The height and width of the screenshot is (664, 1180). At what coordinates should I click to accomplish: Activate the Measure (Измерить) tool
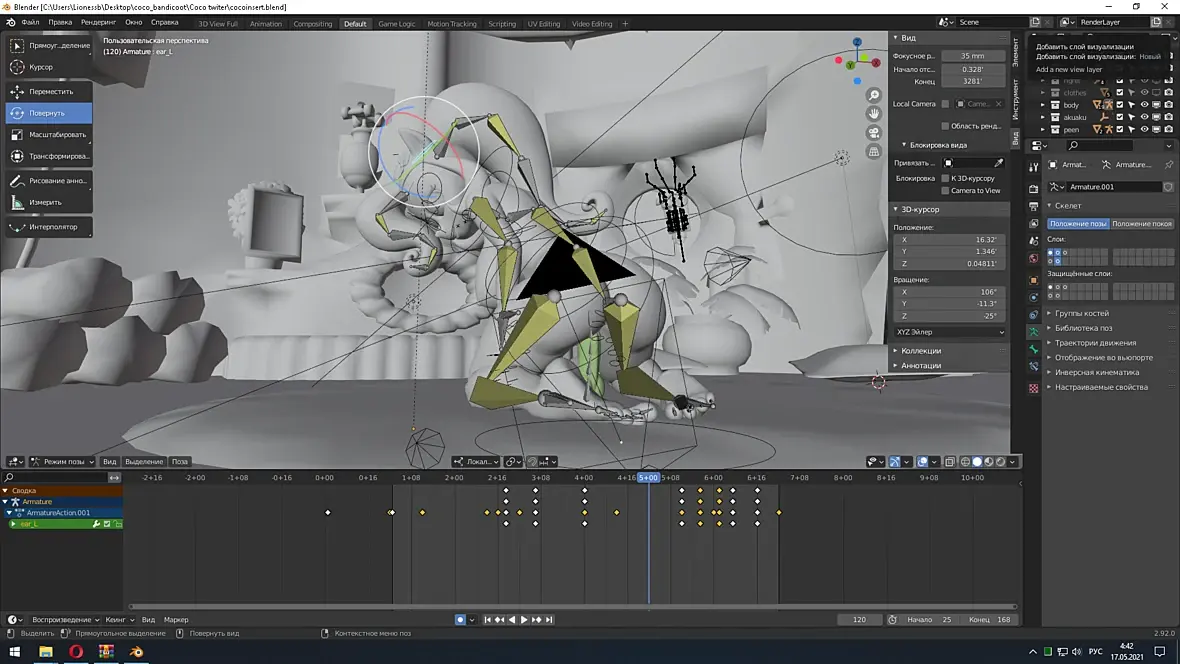(x=44, y=202)
